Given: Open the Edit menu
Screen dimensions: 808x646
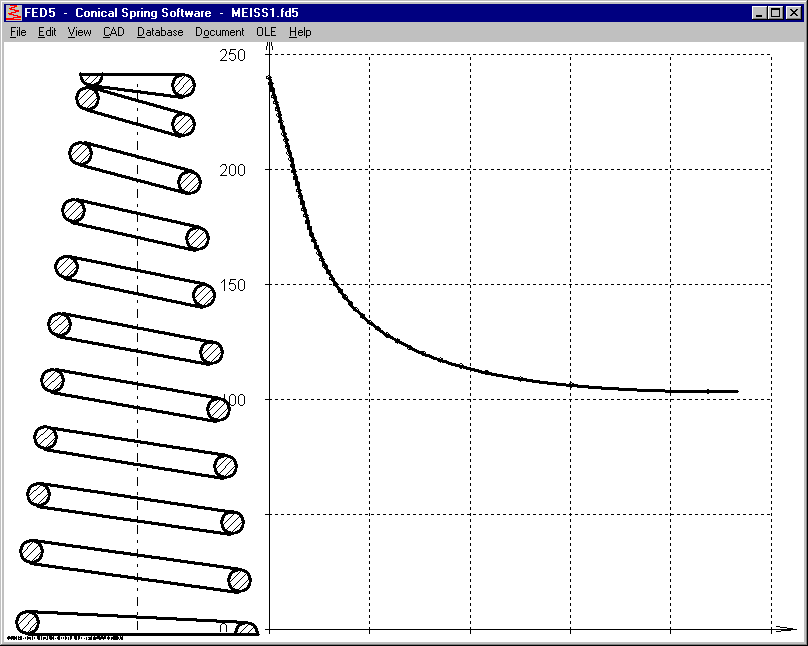Looking at the screenshot, I should [47, 32].
